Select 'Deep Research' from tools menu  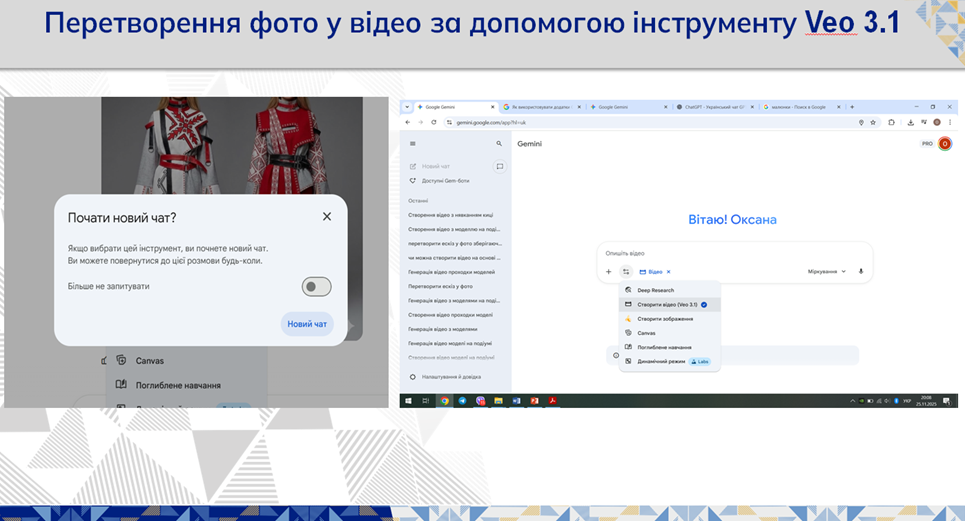656,290
